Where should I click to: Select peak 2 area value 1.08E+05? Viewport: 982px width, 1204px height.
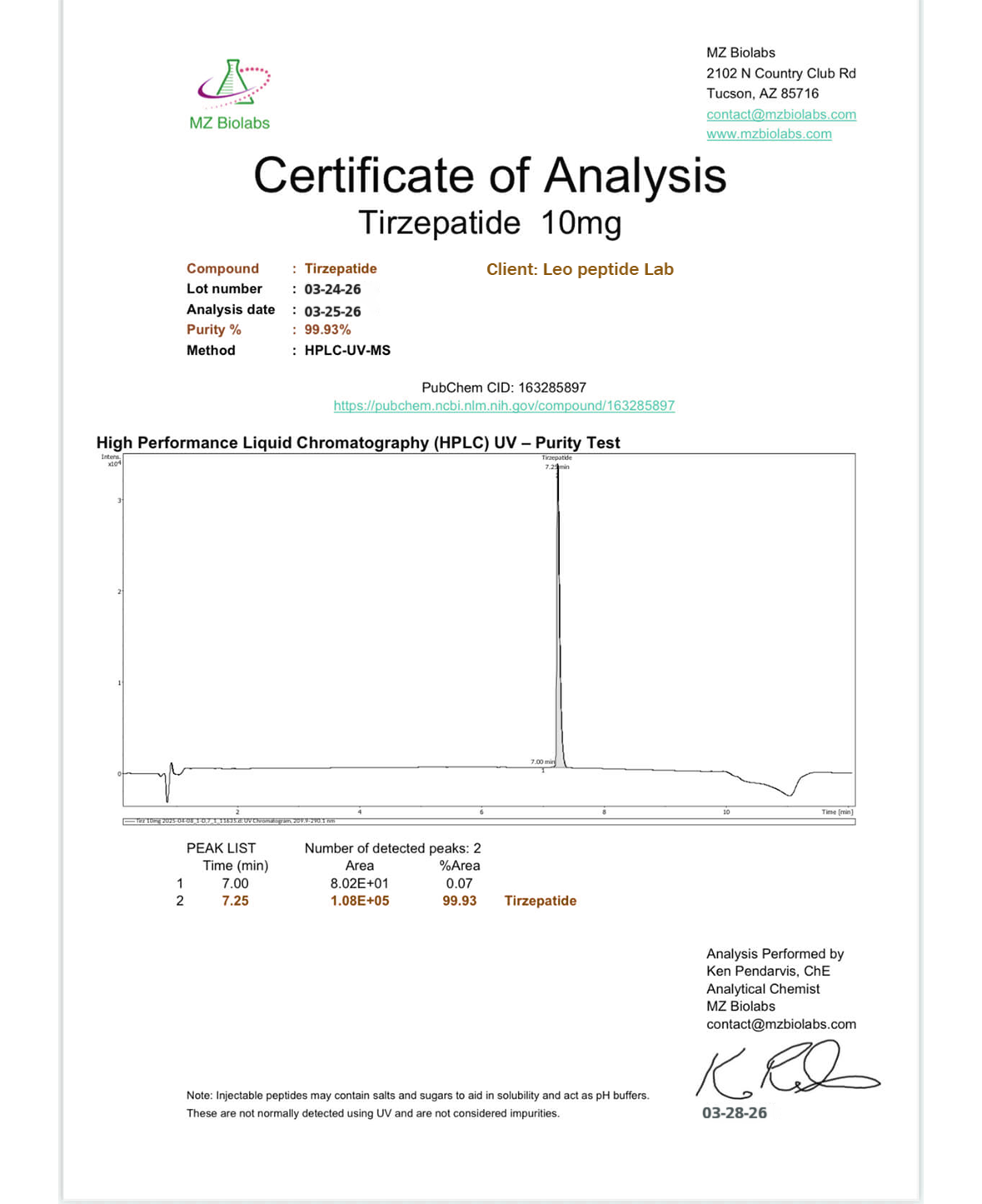(360, 901)
